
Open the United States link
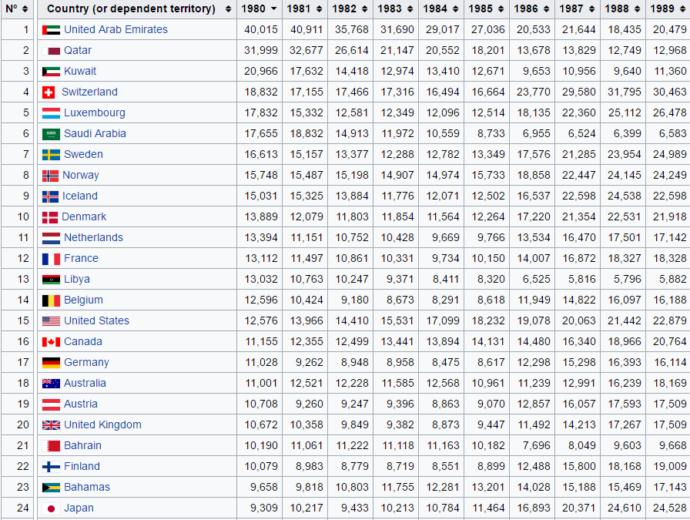click(96, 321)
